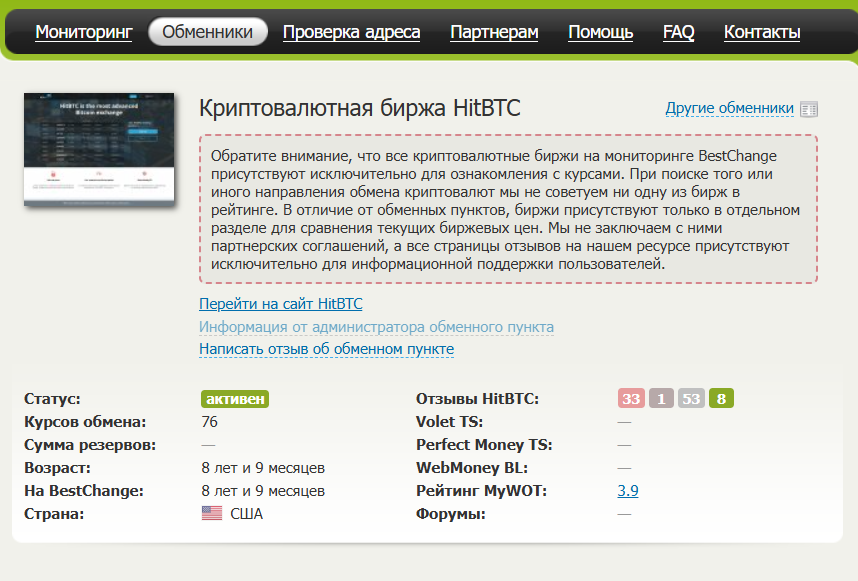Click the list icon beside Другие обменники

[x=809, y=109]
